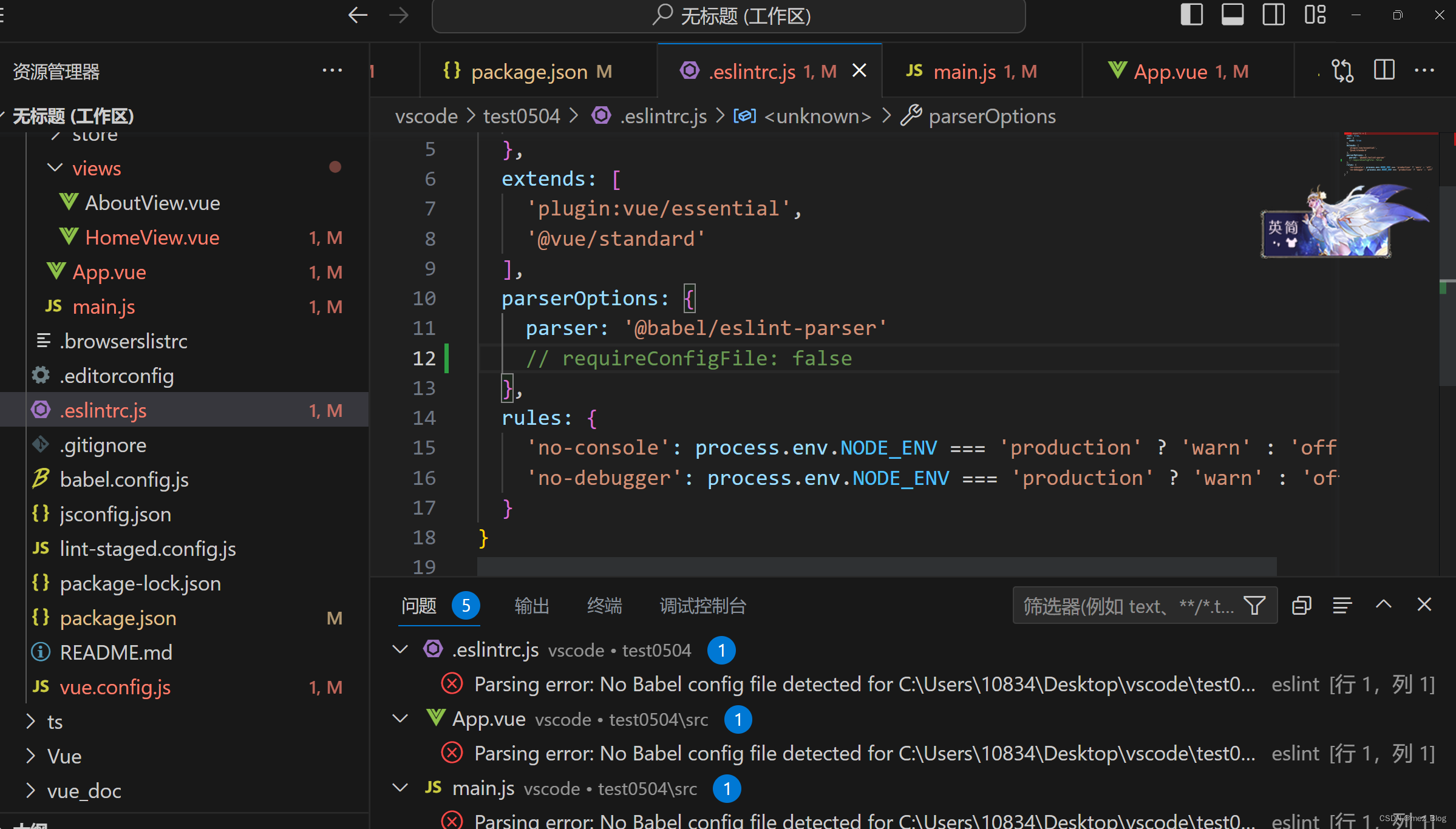Close the bottom panel

(x=1424, y=604)
